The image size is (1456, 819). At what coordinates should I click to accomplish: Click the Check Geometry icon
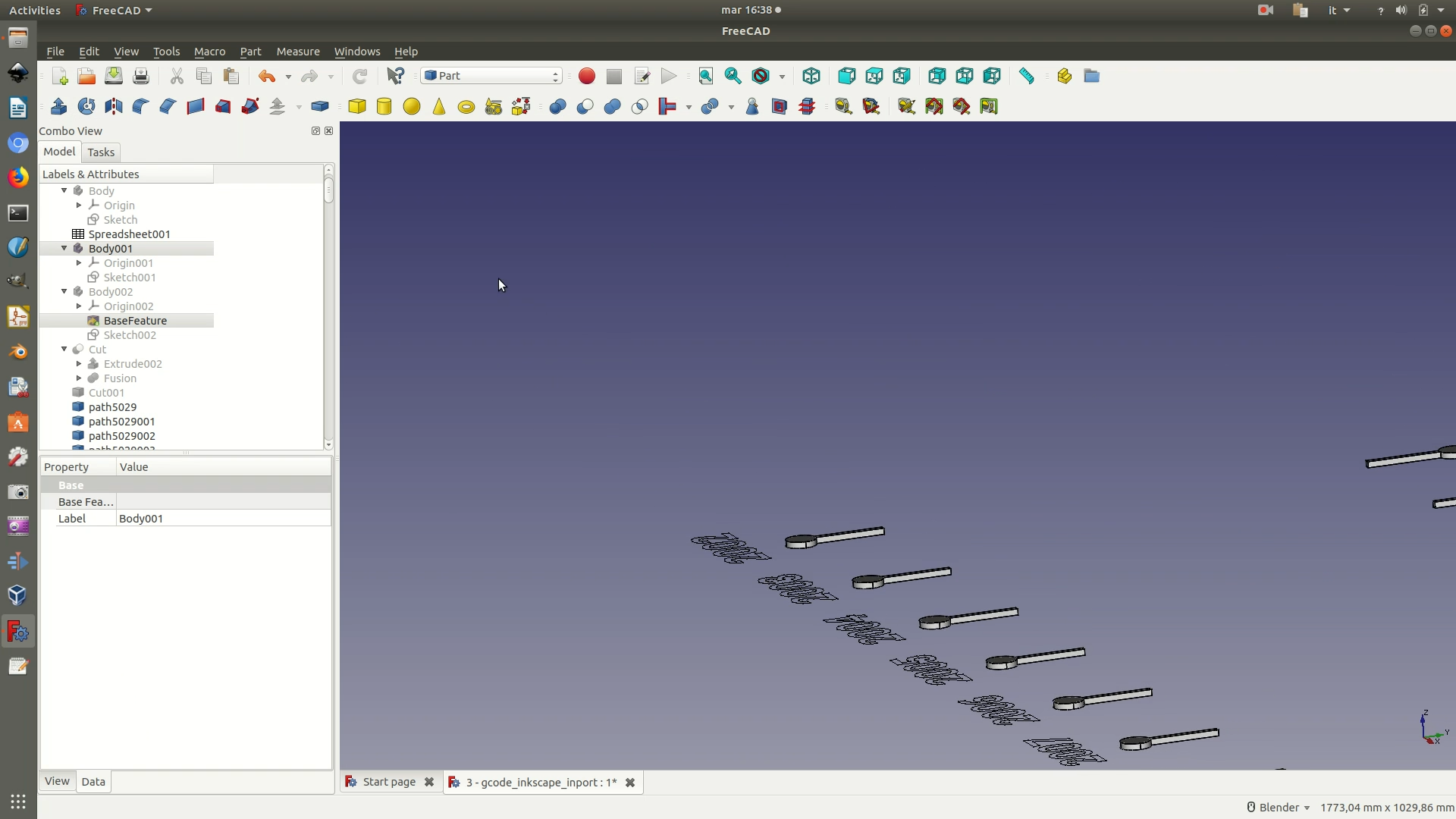752,106
